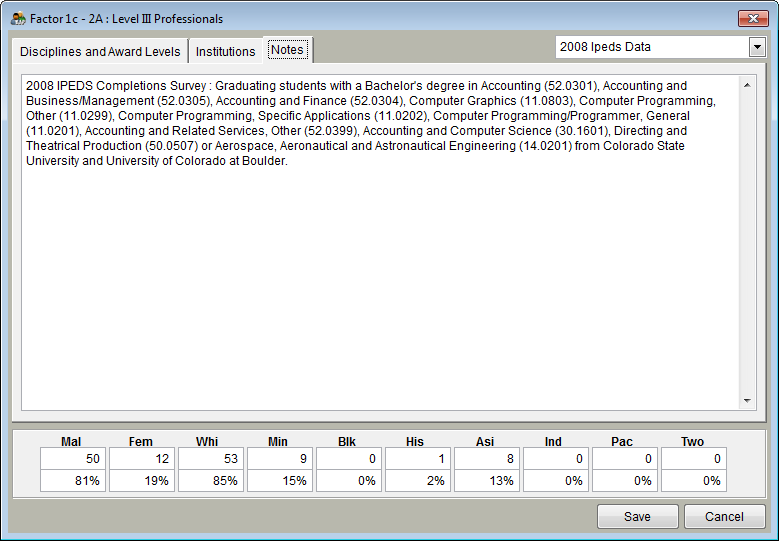Click "Accounting (52.0301)" in the notes

(540, 86)
